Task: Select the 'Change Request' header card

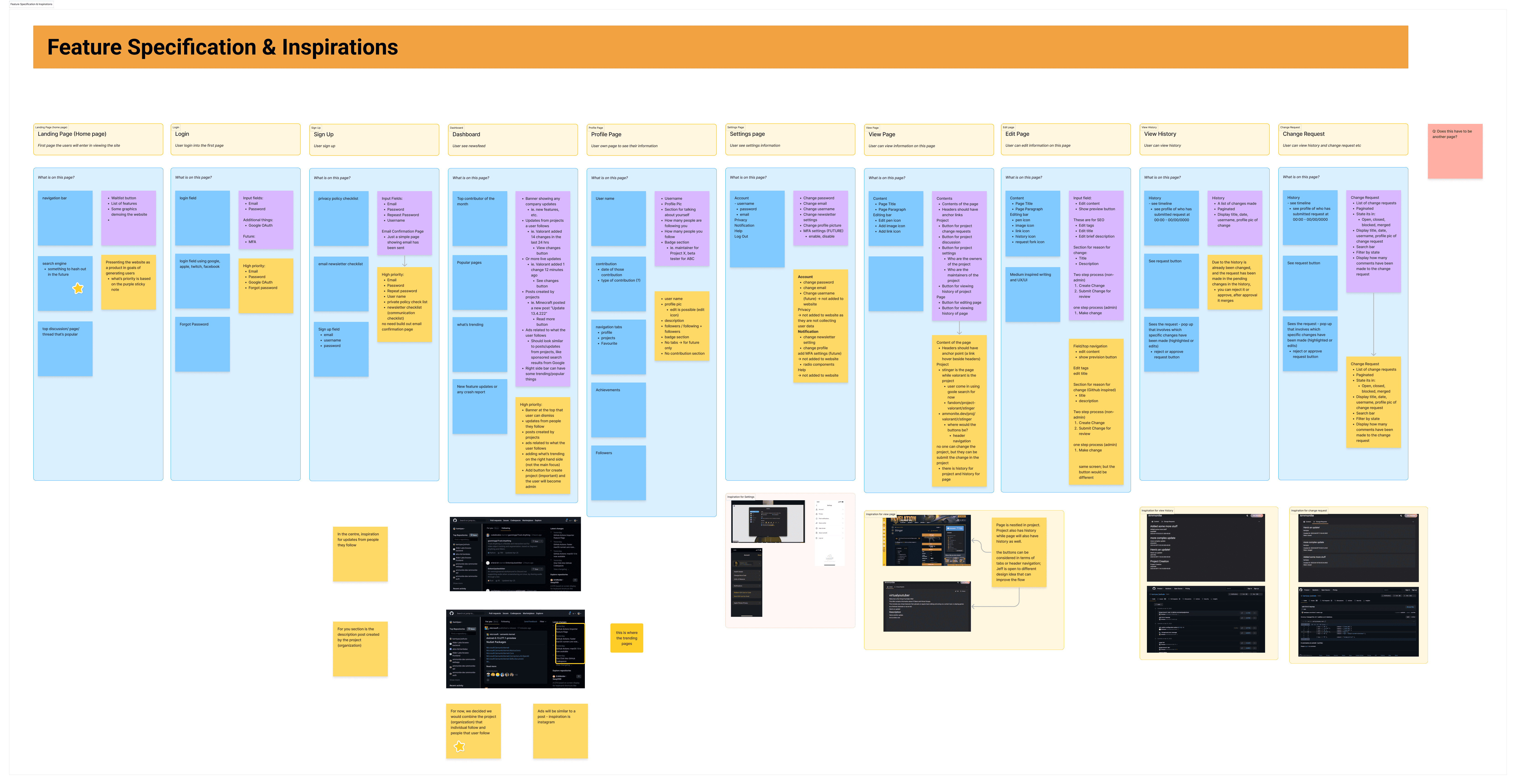Action: [1343, 140]
